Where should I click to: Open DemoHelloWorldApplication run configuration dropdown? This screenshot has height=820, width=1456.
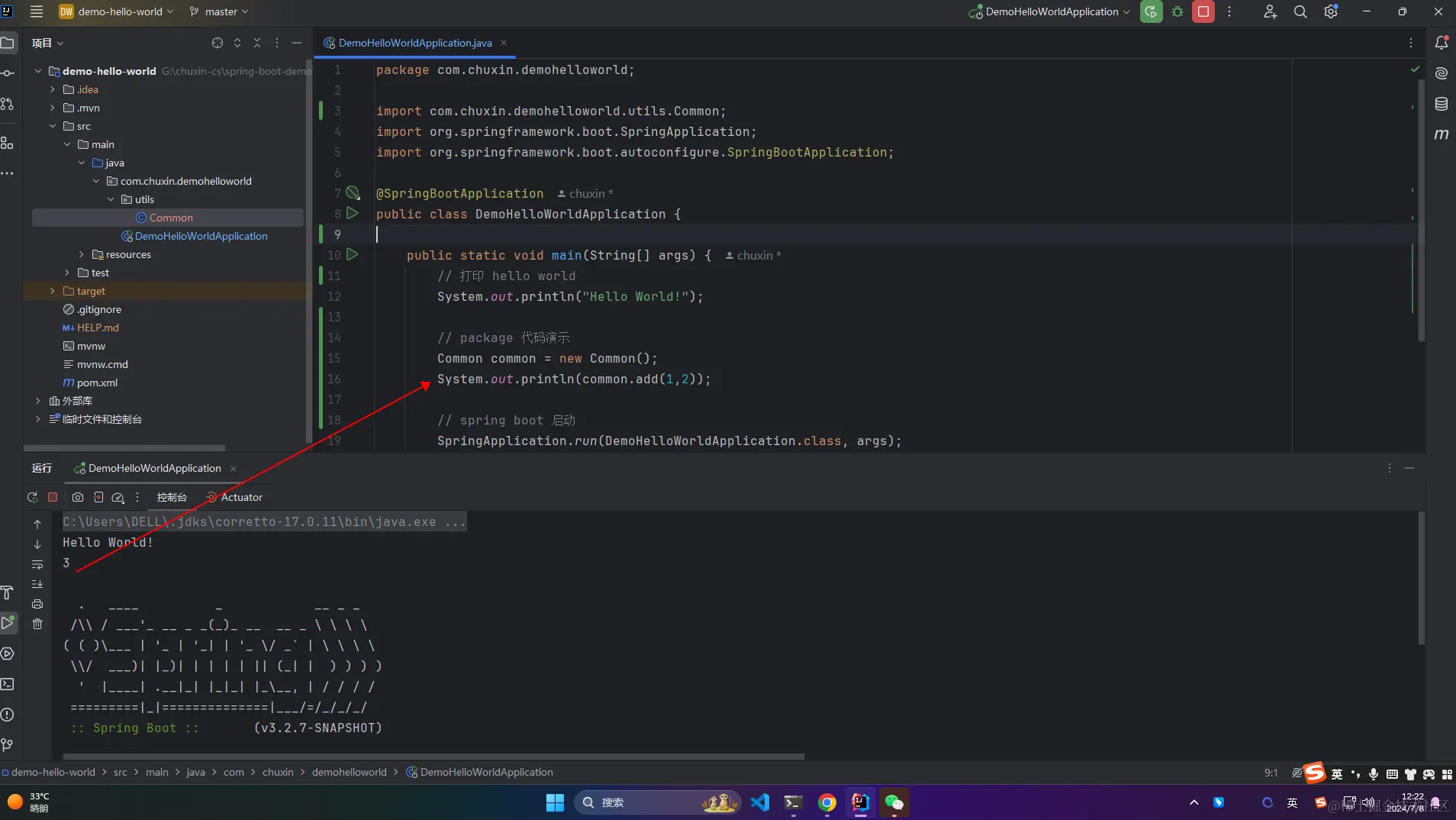(x=1049, y=11)
